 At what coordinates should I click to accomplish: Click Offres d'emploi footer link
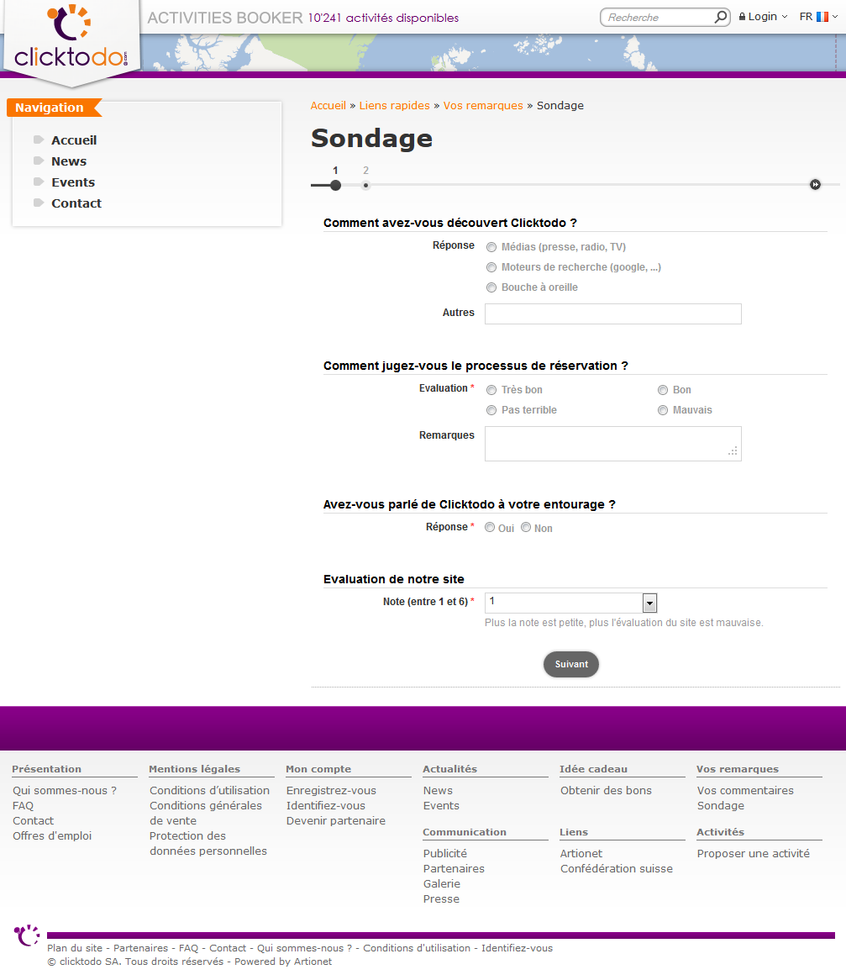[52, 836]
